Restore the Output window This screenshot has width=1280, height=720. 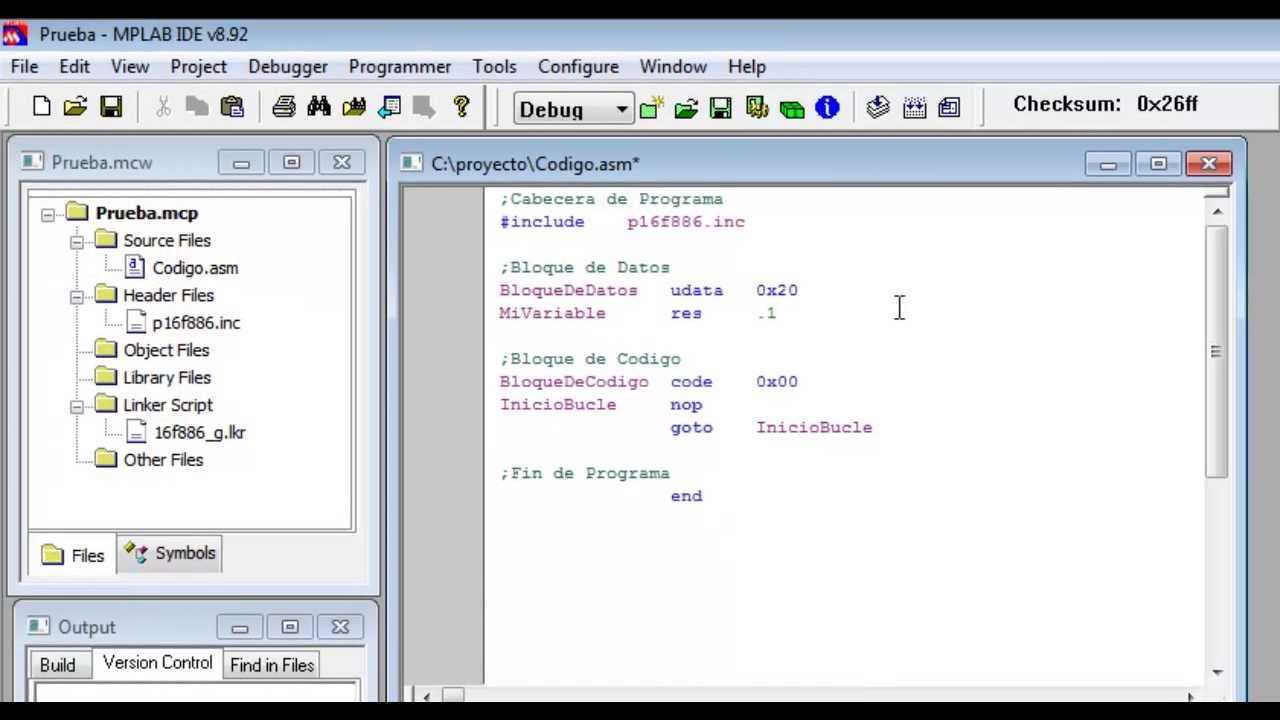tap(289, 627)
